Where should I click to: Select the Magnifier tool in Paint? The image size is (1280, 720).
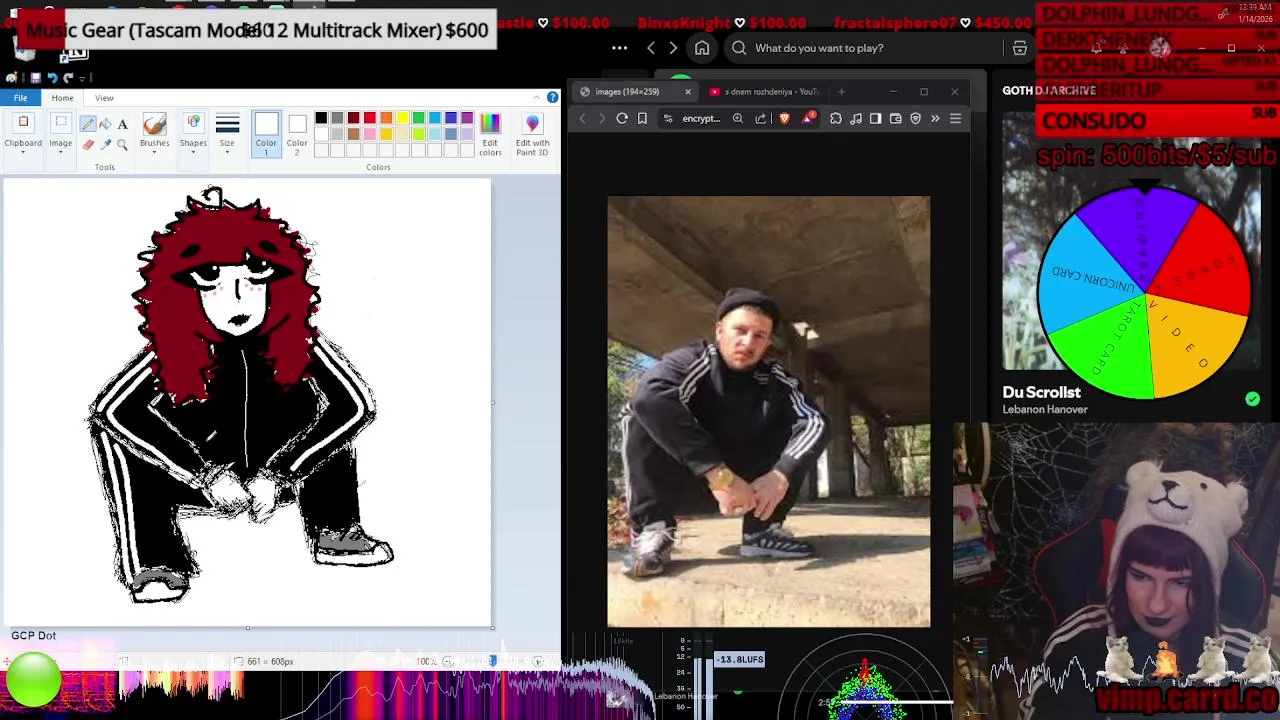[122, 144]
